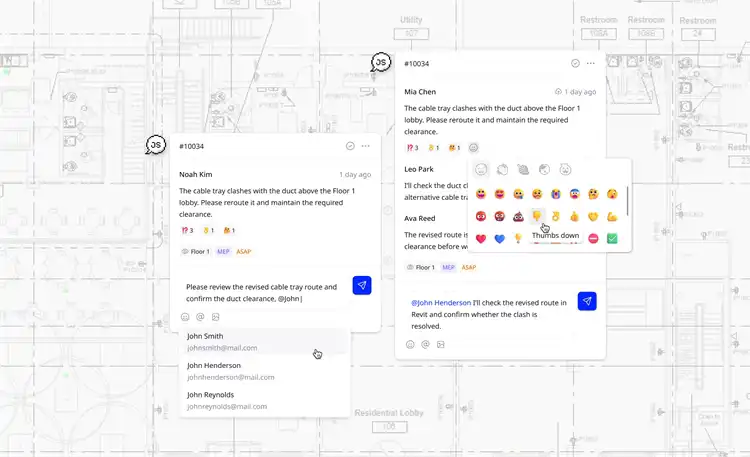The height and width of the screenshot is (457, 750).
Task: Toggle the ⁉ 3 reaction on Noah Kim's comment
Action: (187, 230)
